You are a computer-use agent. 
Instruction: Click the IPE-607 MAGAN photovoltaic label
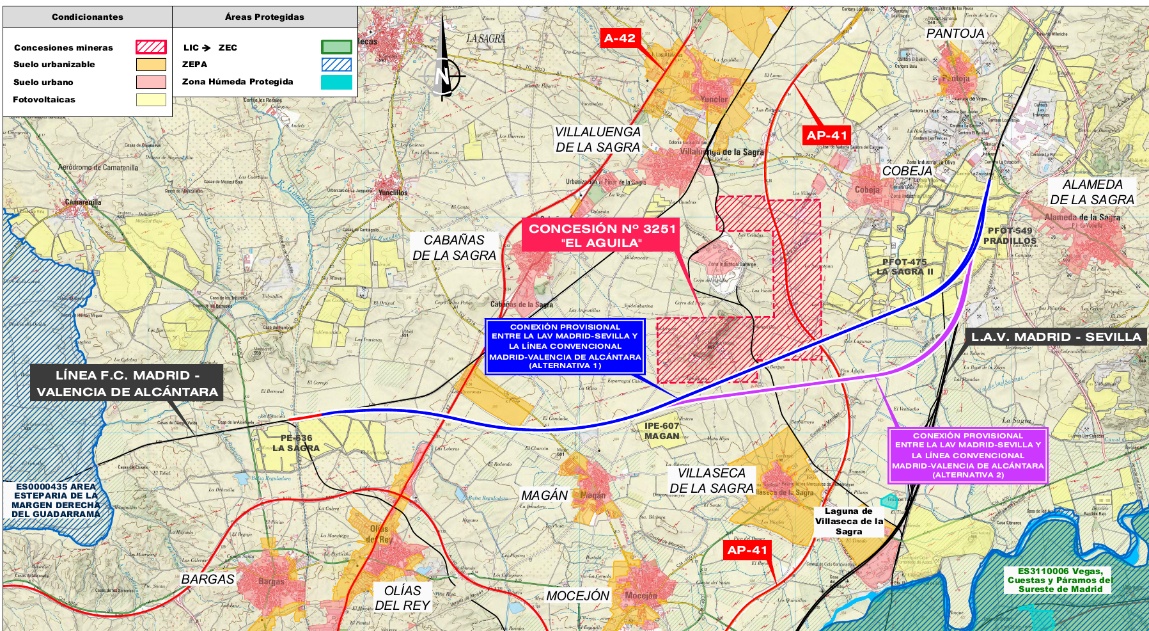[x=662, y=431]
